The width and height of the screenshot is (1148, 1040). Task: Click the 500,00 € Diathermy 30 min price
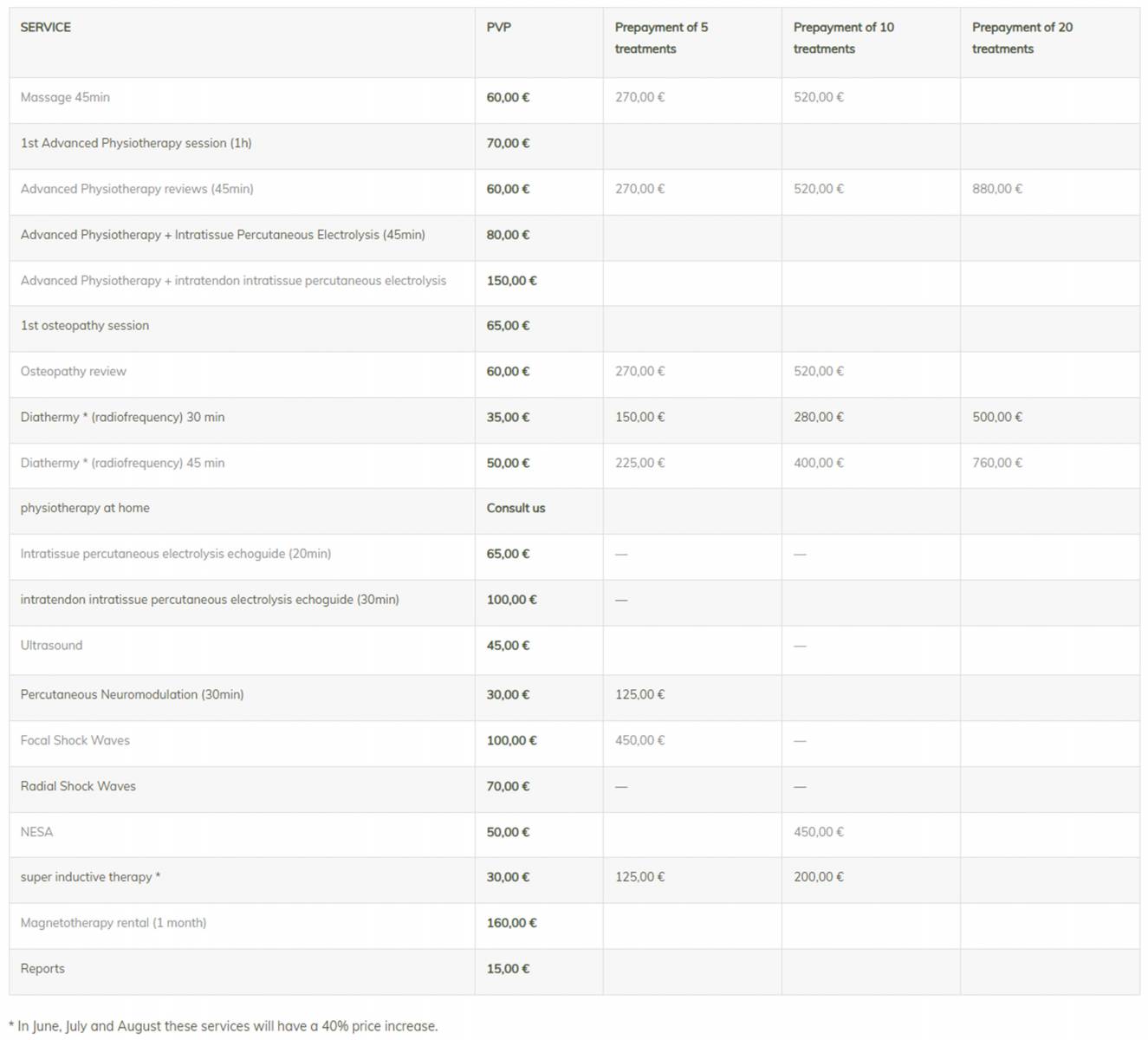click(x=997, y=417)
